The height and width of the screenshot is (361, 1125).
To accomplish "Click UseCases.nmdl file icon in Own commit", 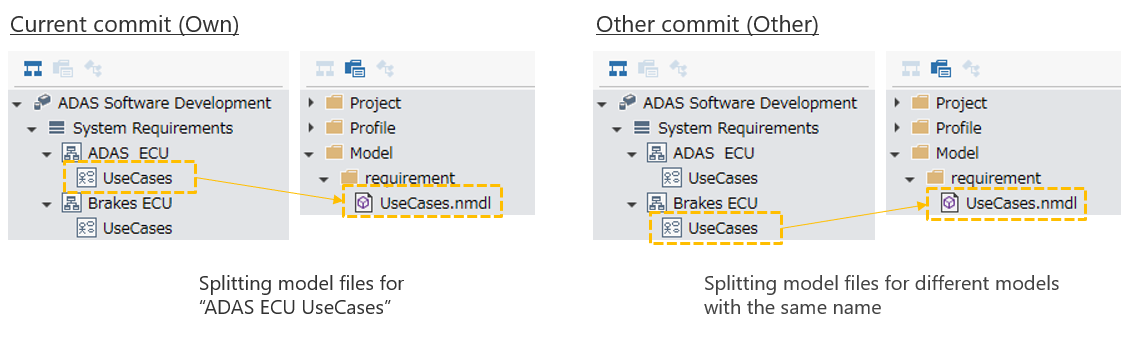I will pos(364,203).
